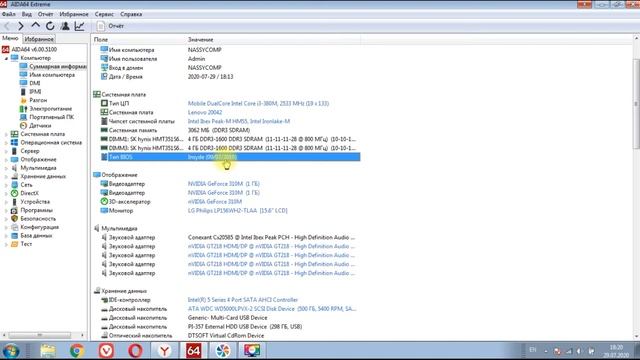
Task: Open the Lenovo 20042 motherboard link
Action: point(205,113)
